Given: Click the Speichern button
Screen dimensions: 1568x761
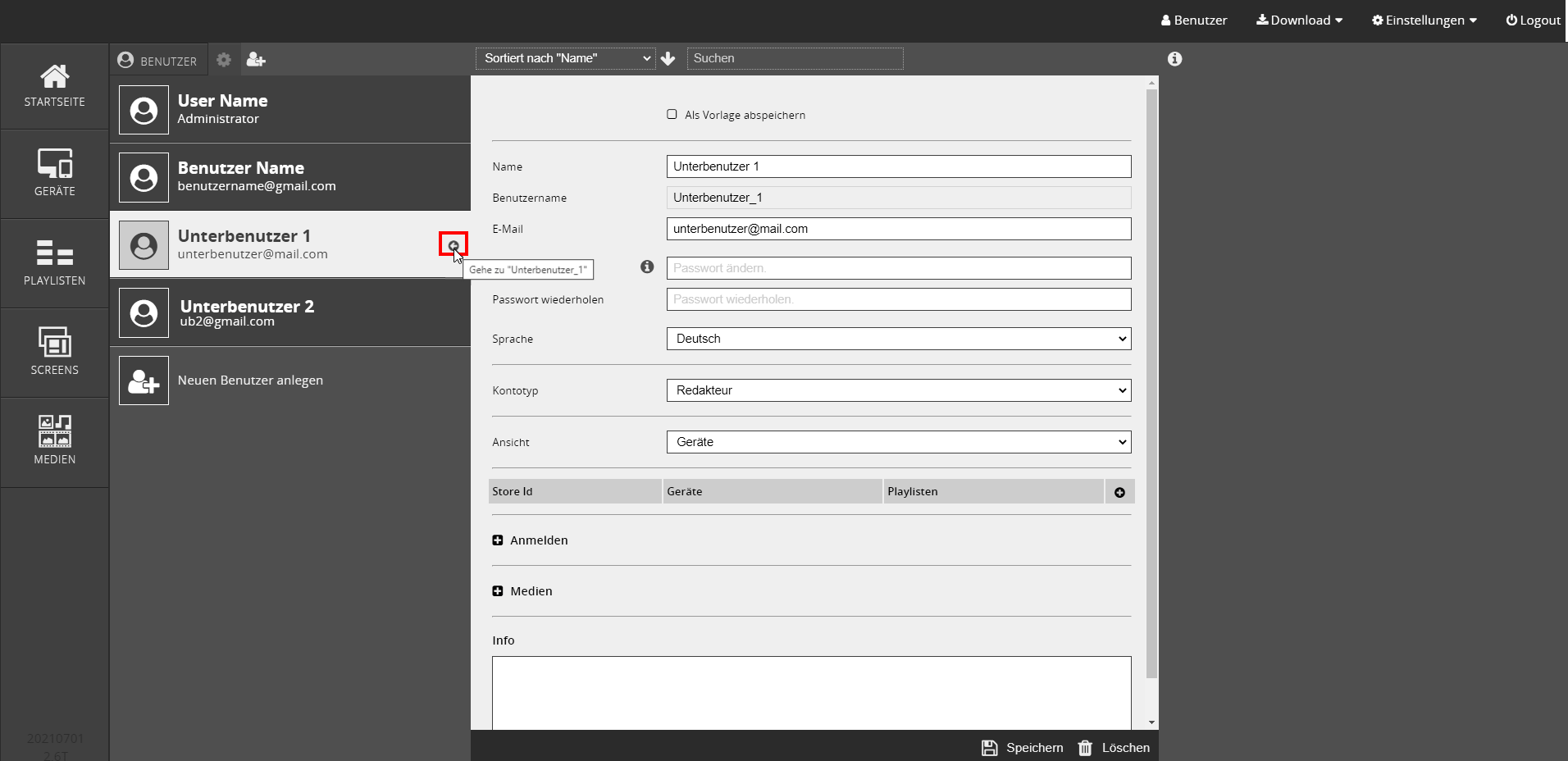Looking at the screenshot, I should (1023, 748).
